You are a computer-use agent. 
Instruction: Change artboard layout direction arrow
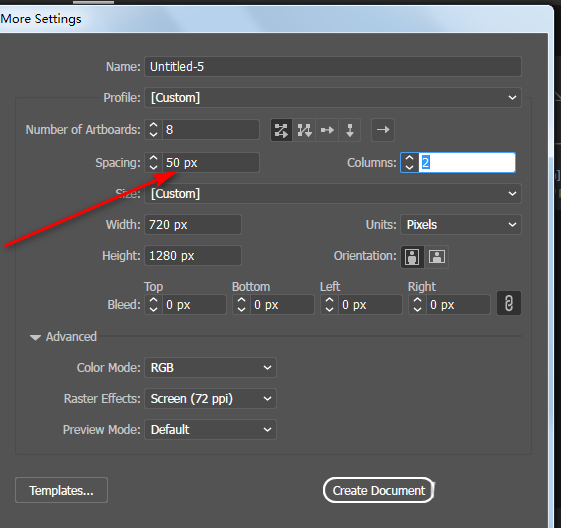383,130
